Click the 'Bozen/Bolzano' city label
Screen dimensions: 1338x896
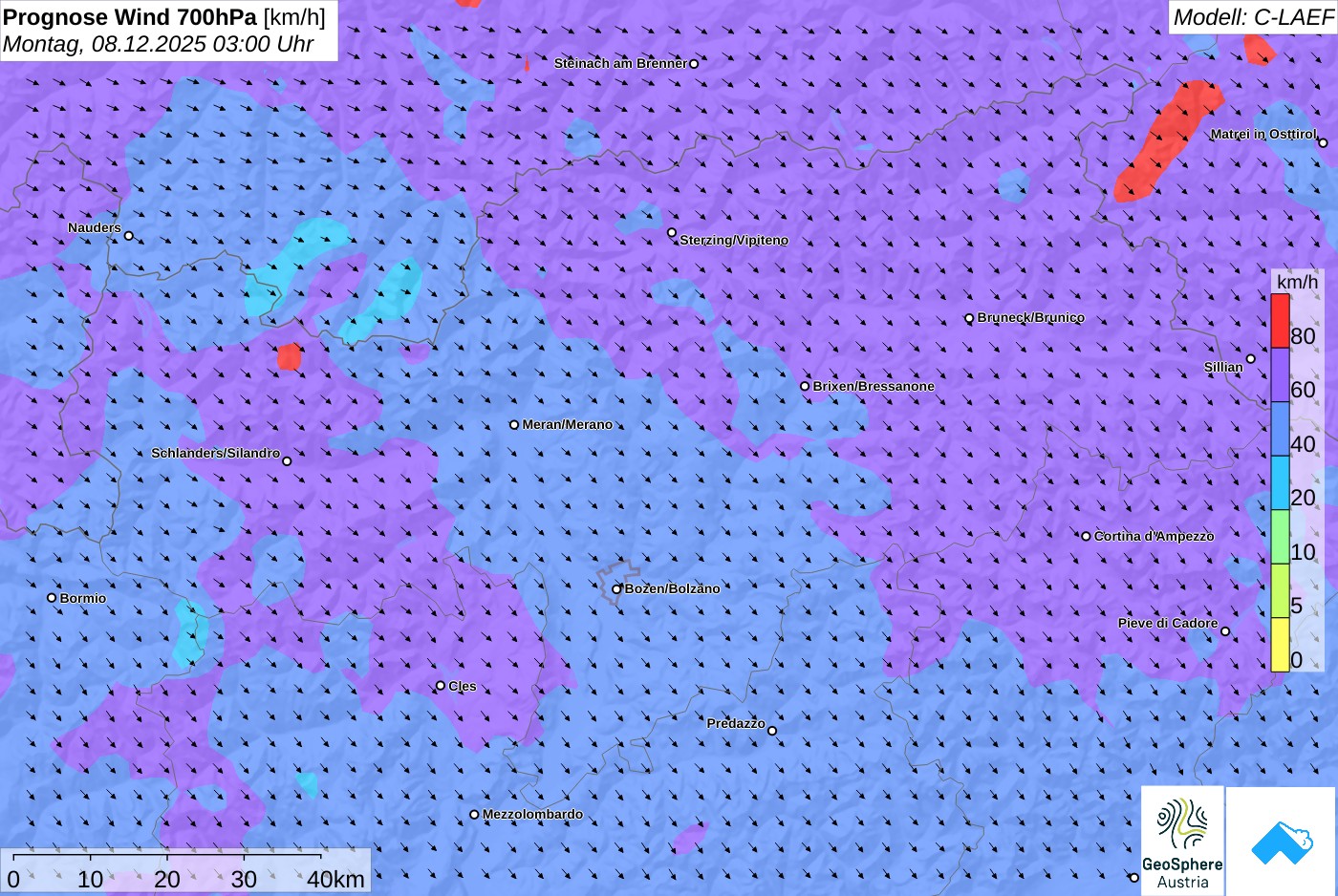coord(673,589)
